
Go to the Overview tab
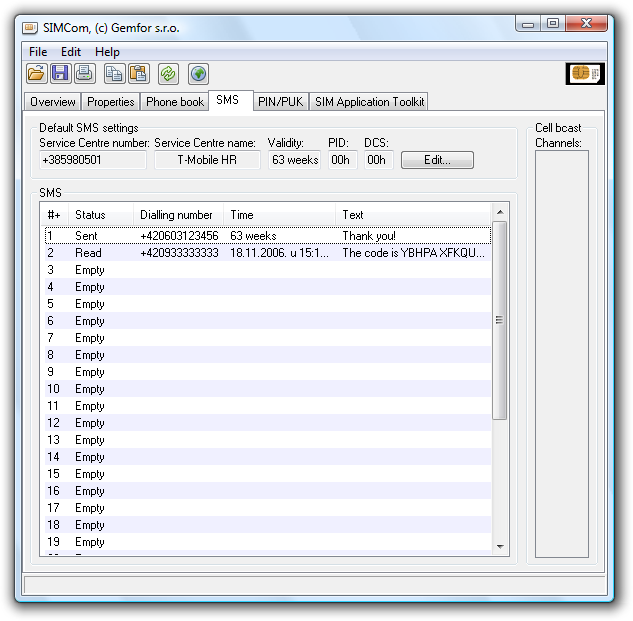click(52, 102)
